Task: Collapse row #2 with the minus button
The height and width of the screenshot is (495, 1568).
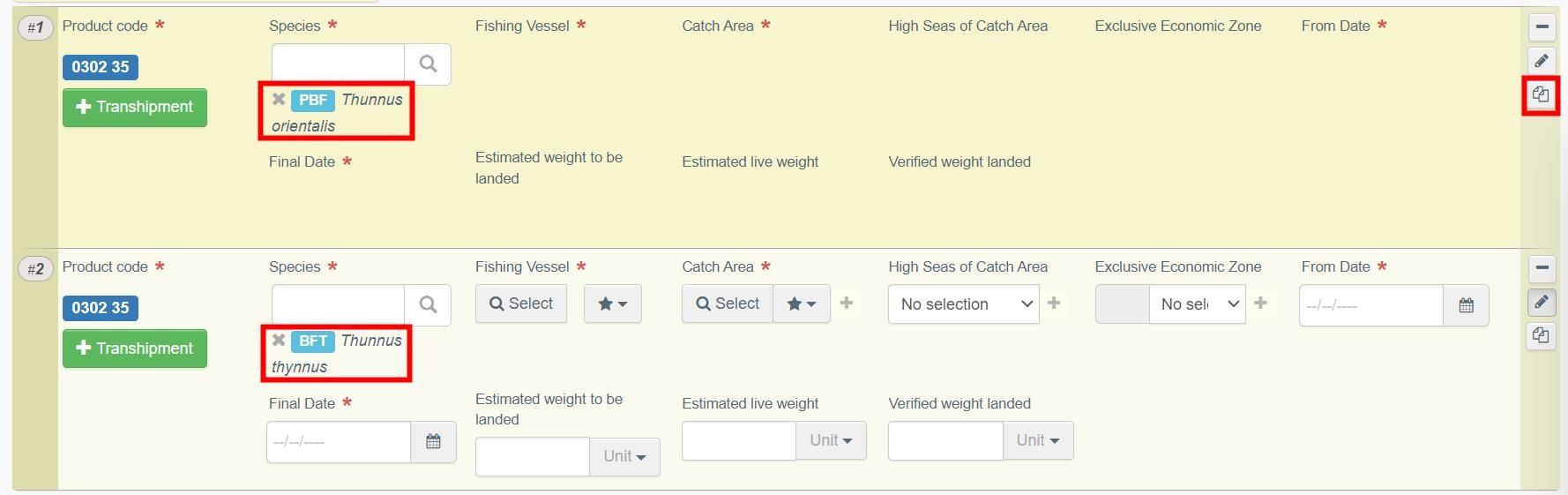Action: (x=1541, y=268)
